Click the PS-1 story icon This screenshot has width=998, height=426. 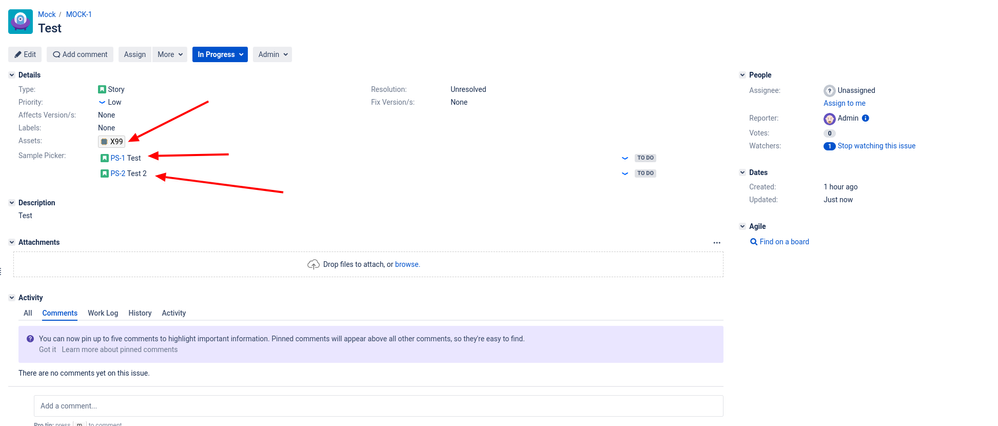104,157
